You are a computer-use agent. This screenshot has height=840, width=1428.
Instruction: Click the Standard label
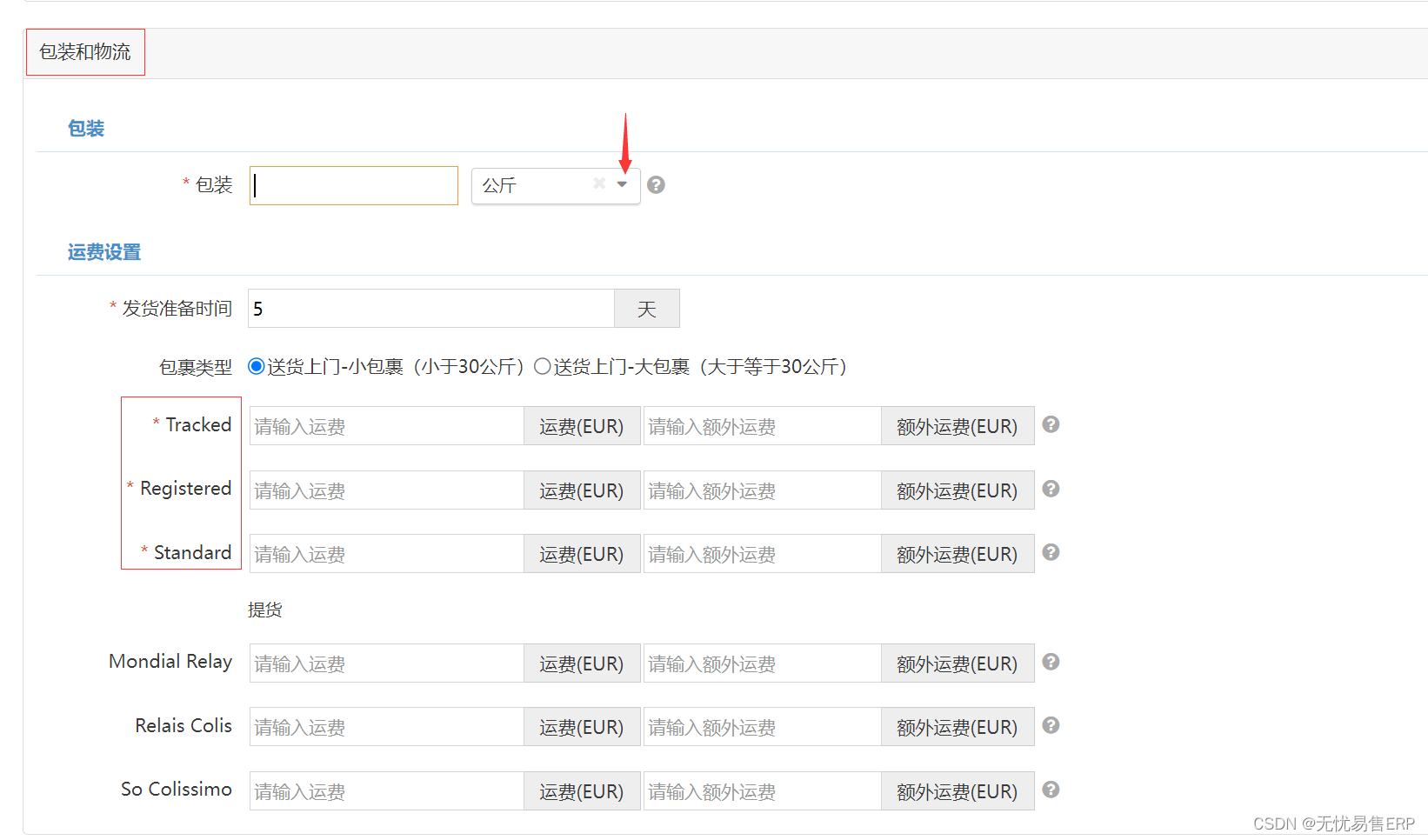point(192,552)
